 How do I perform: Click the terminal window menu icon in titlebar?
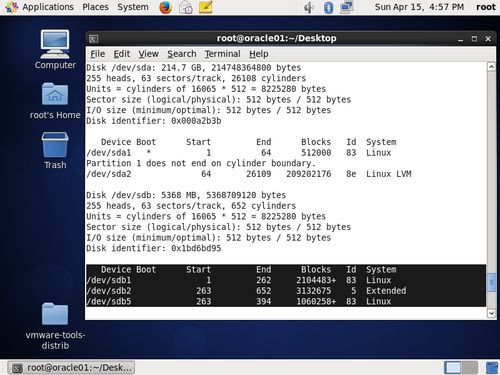point(94,39)
